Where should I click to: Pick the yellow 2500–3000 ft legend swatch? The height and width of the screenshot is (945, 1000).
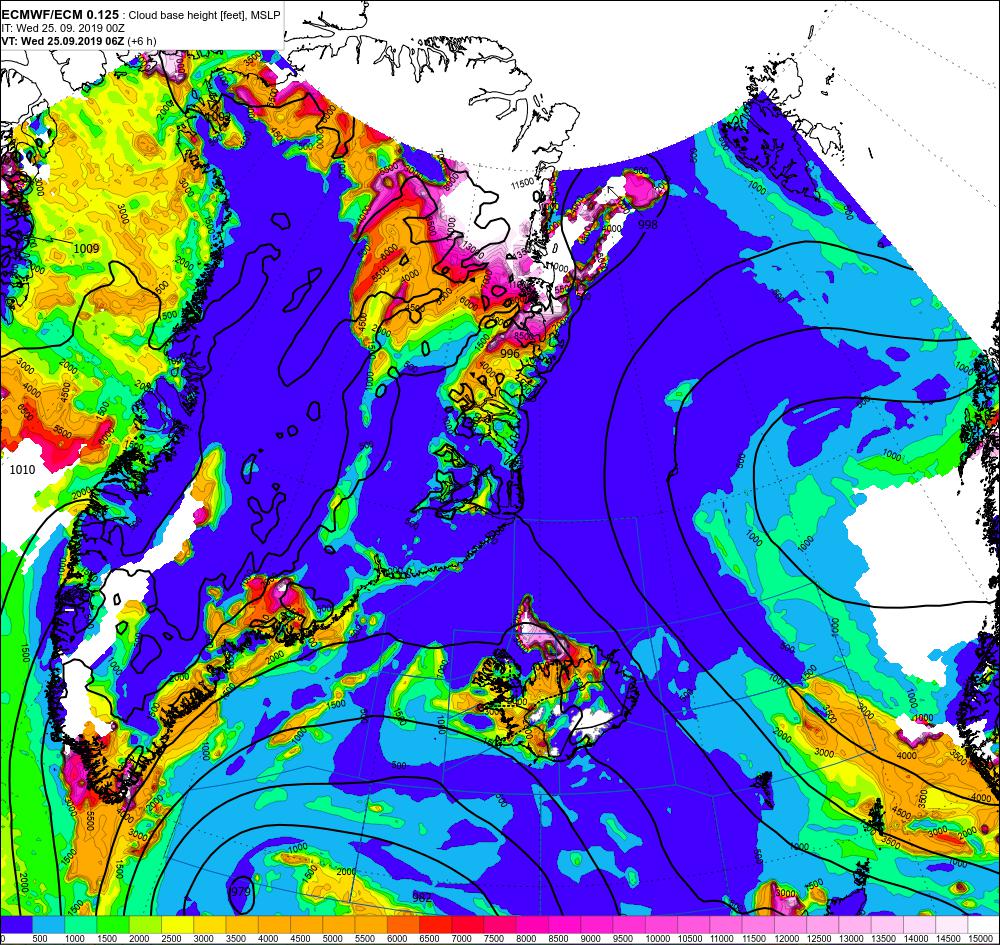pyautogui.click(x=177, y=925)
